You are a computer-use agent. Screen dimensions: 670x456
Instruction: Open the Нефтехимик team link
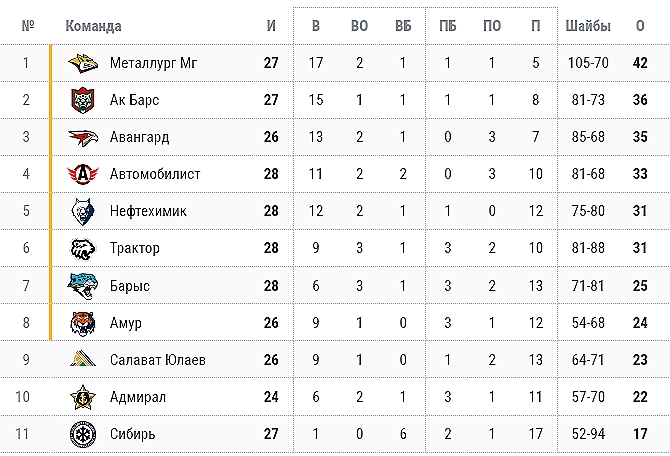tap(148, 211)
